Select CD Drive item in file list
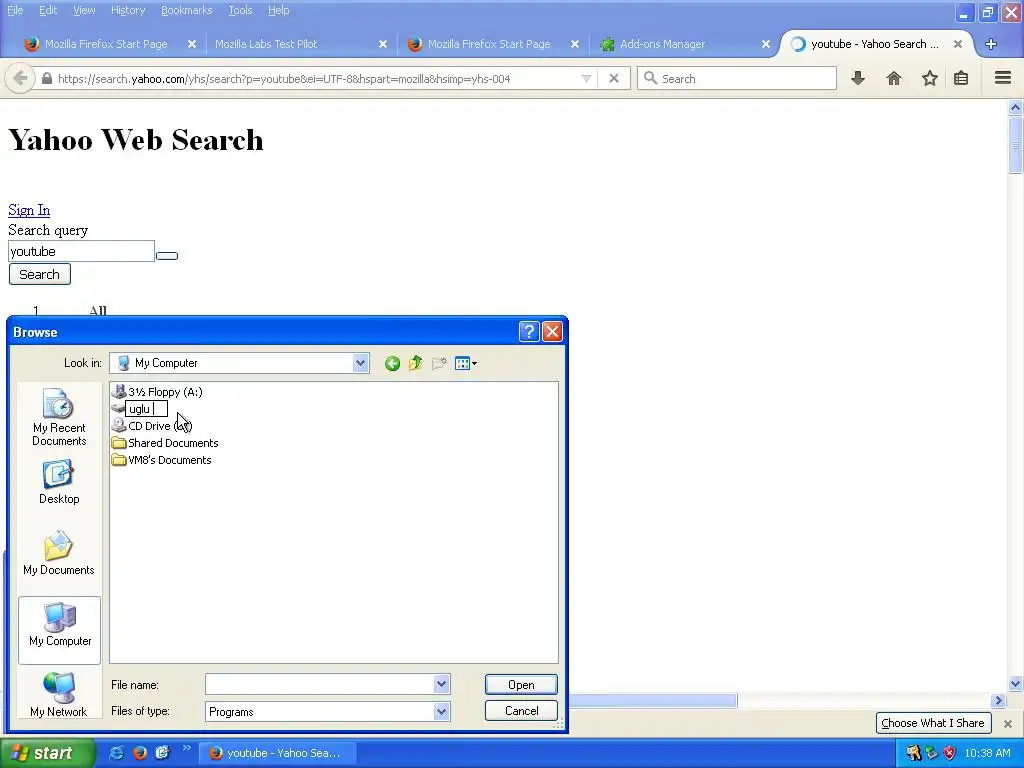 152,426
